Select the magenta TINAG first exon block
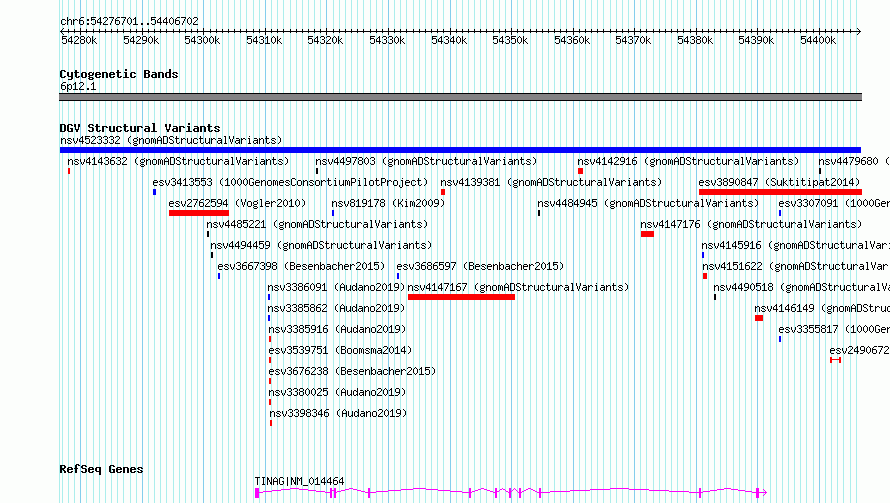Viewport: 890px width, 503px height. pyautogui.click(x=257, y=493)
